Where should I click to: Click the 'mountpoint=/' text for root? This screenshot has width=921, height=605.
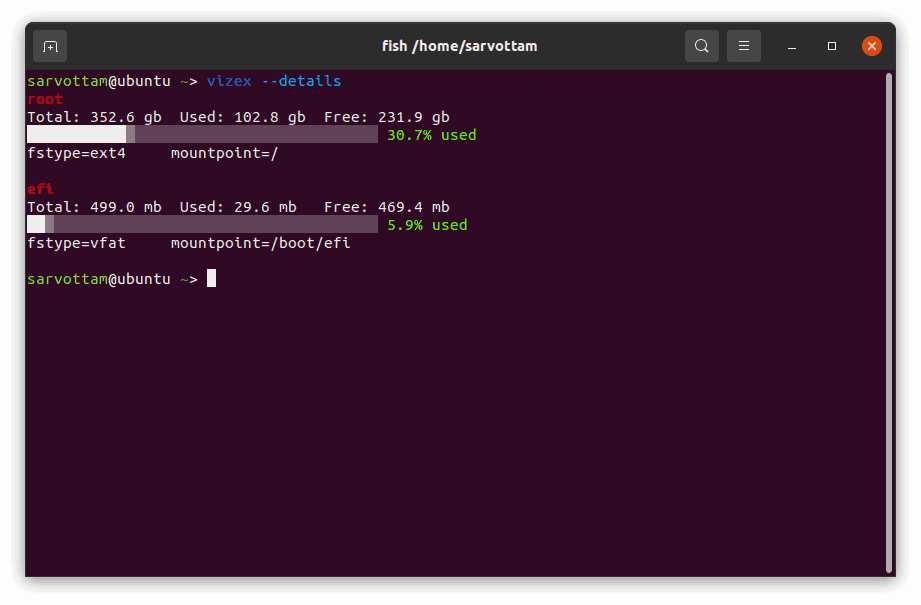pyautogui.click(x=224, y=153)
